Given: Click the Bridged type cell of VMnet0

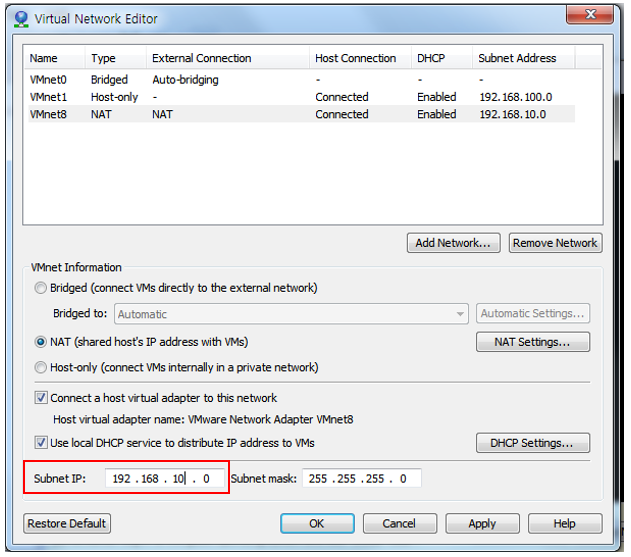Looking at the screenshot, I should tap(109, 80).
